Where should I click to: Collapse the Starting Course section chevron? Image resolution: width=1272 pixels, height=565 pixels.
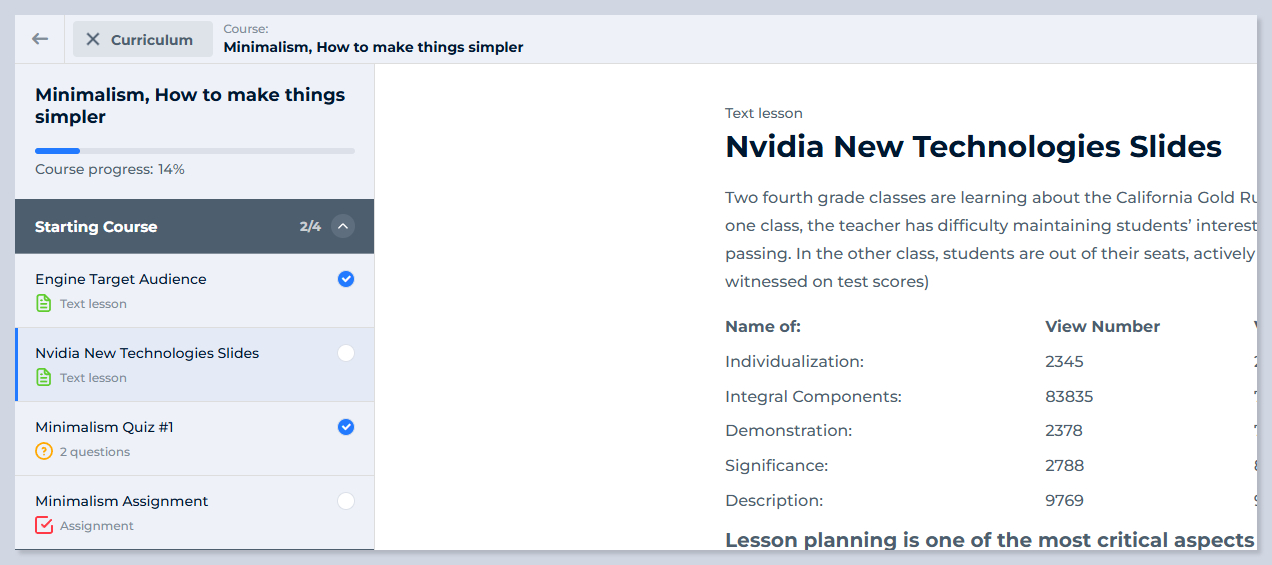343,226
